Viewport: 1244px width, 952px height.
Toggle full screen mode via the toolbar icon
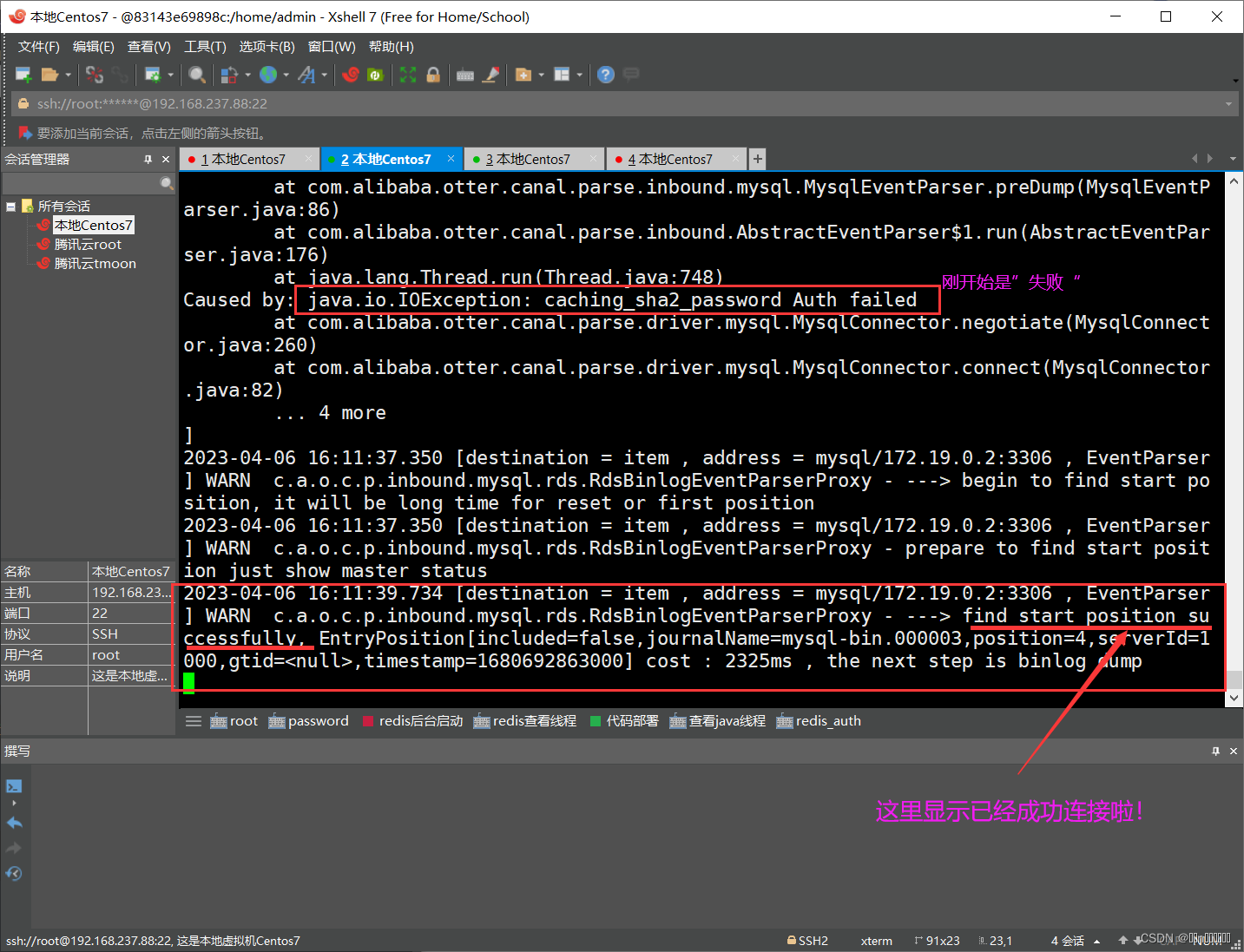click(x=406, y=75)
